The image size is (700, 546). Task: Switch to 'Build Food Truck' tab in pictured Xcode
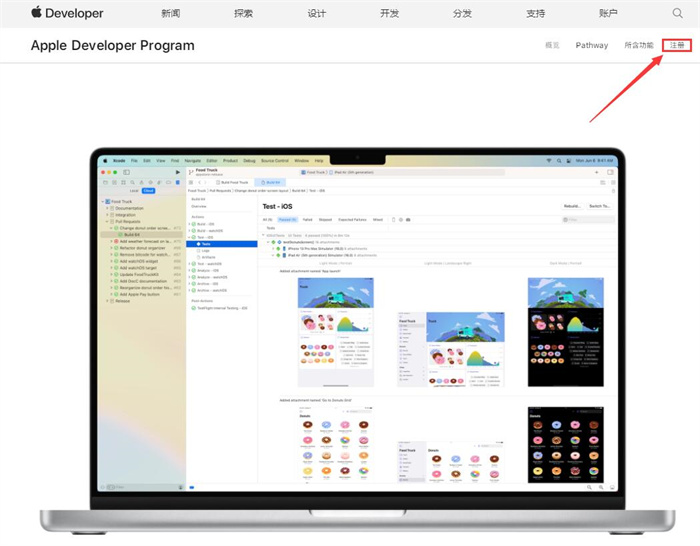tap(232, 182)
